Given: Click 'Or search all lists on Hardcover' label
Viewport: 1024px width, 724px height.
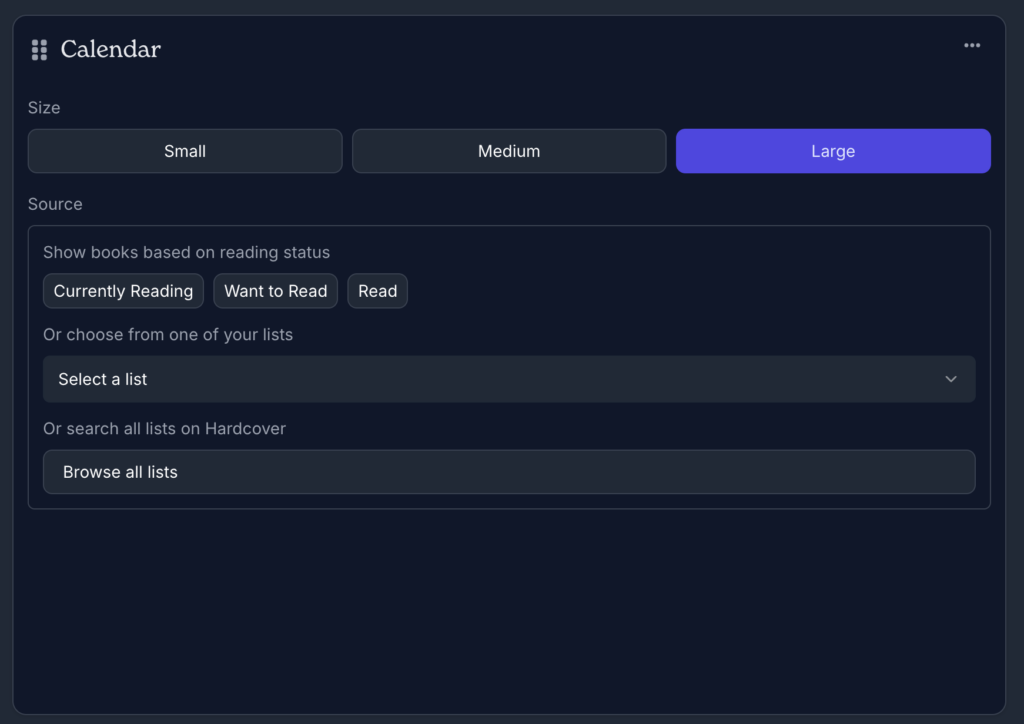Looking at the screenshot, I should pos(164,428).
